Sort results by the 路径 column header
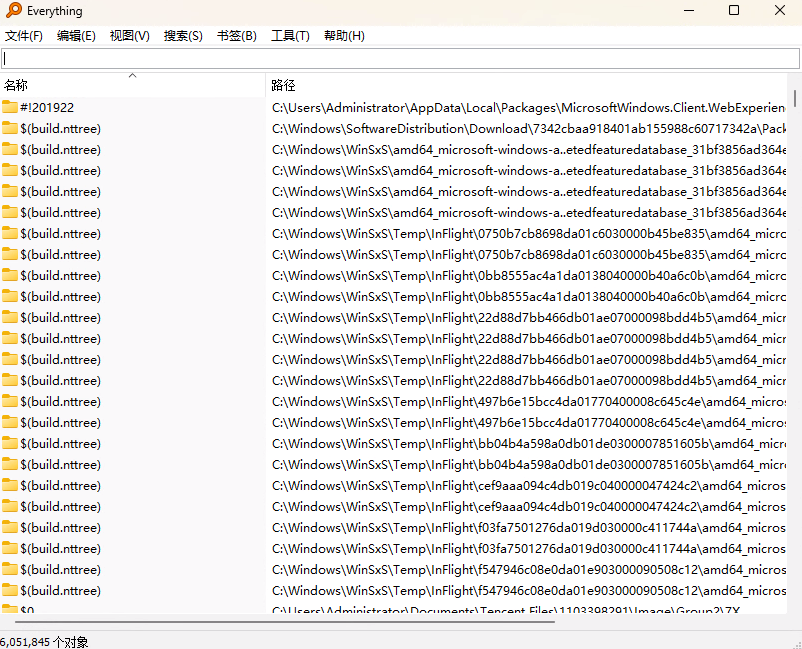802x649 pixels. click(526, 85)
